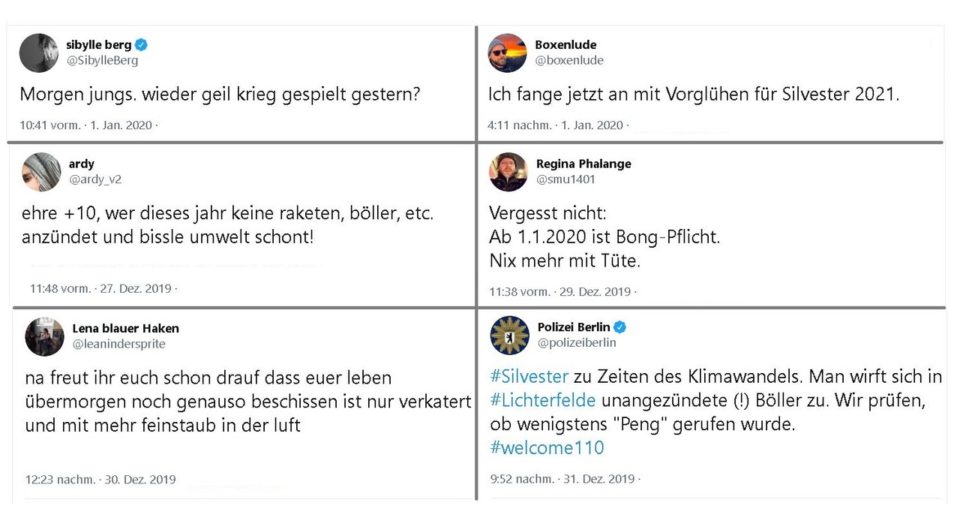Click Lena blauer Haken's avatar
The image size is (960, 530).
(x=44, y=337)
